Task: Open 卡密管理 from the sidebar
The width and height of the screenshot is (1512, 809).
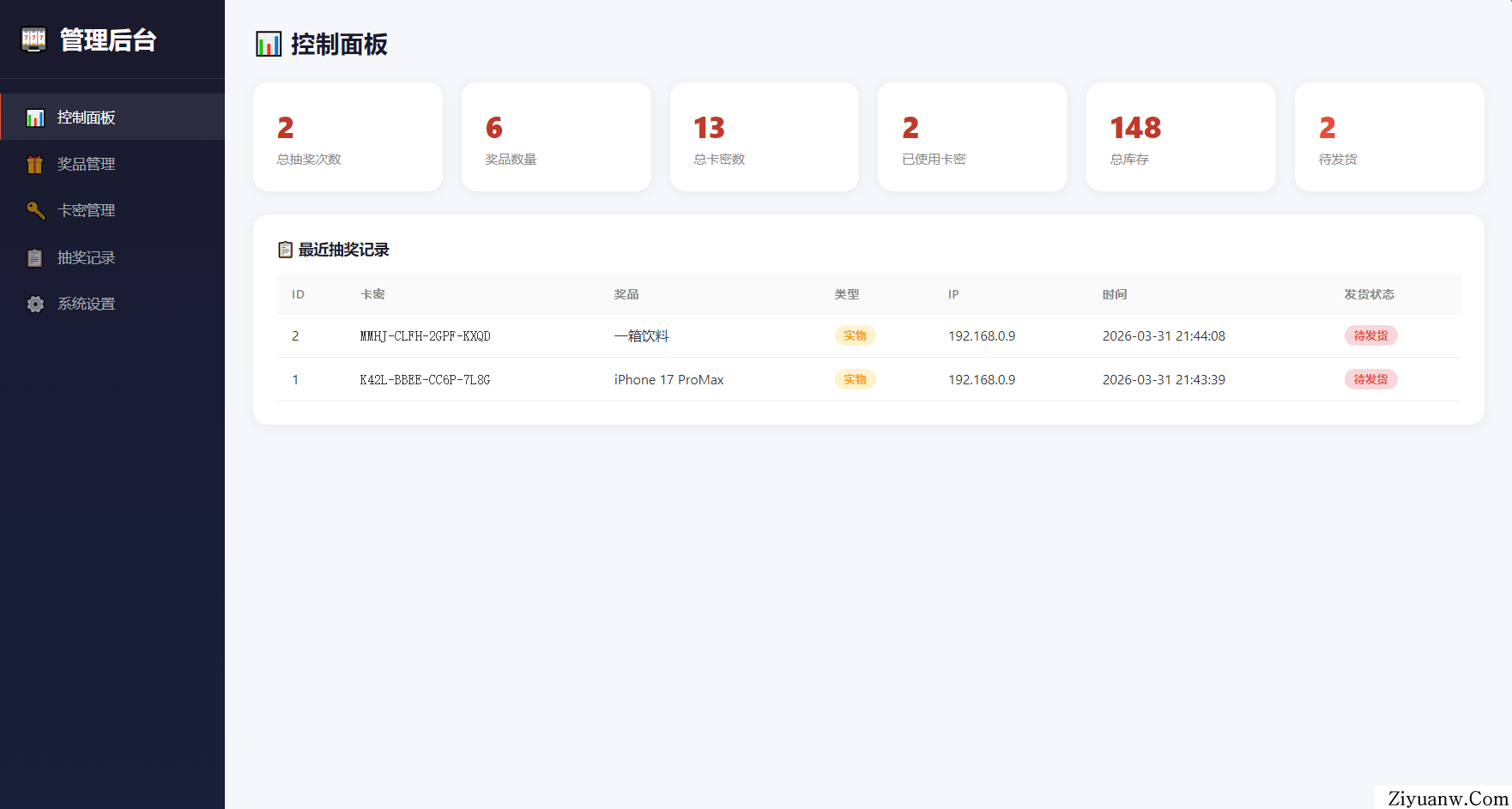Action: pos(112,210)
